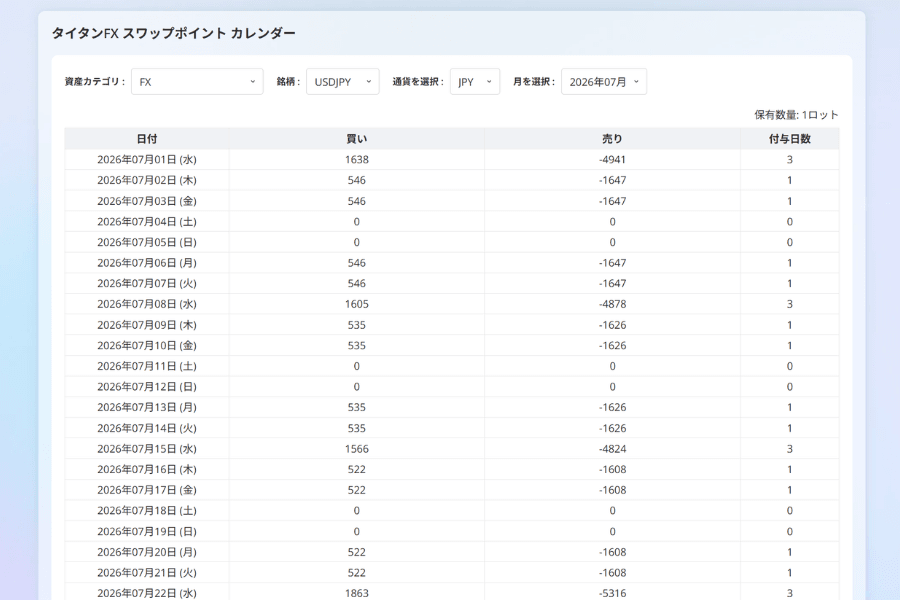Select sell value -5316 on July 22

click(612, 593)
